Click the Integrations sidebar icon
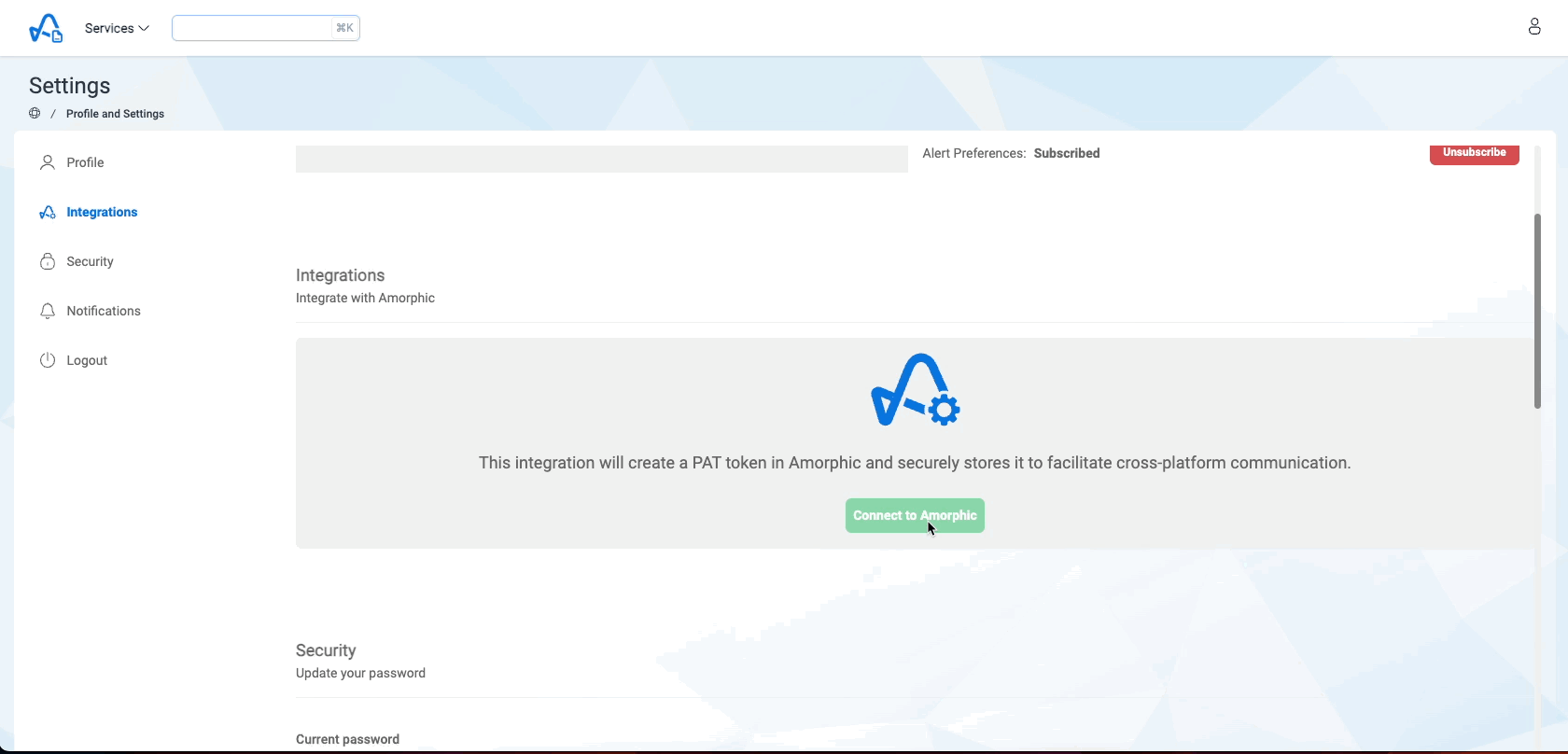 pos(48,212)
